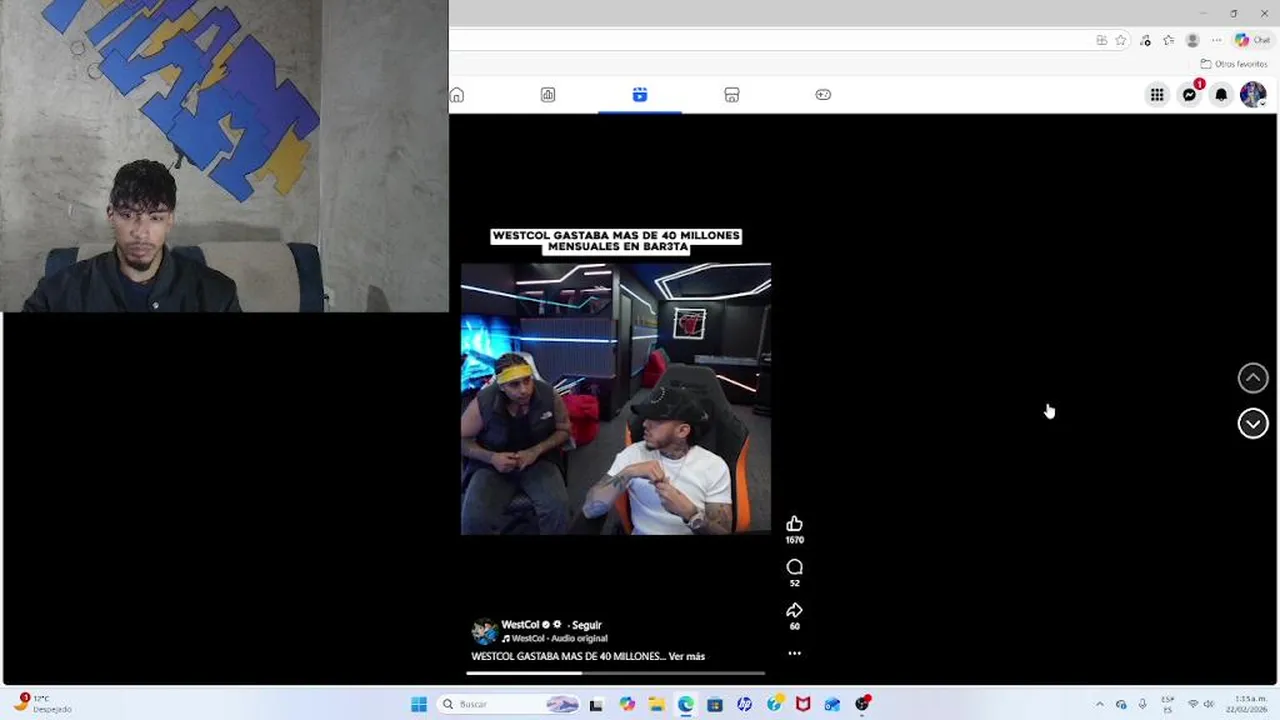
Task: Select the Reels video tab
Action: tap(640, 95)
